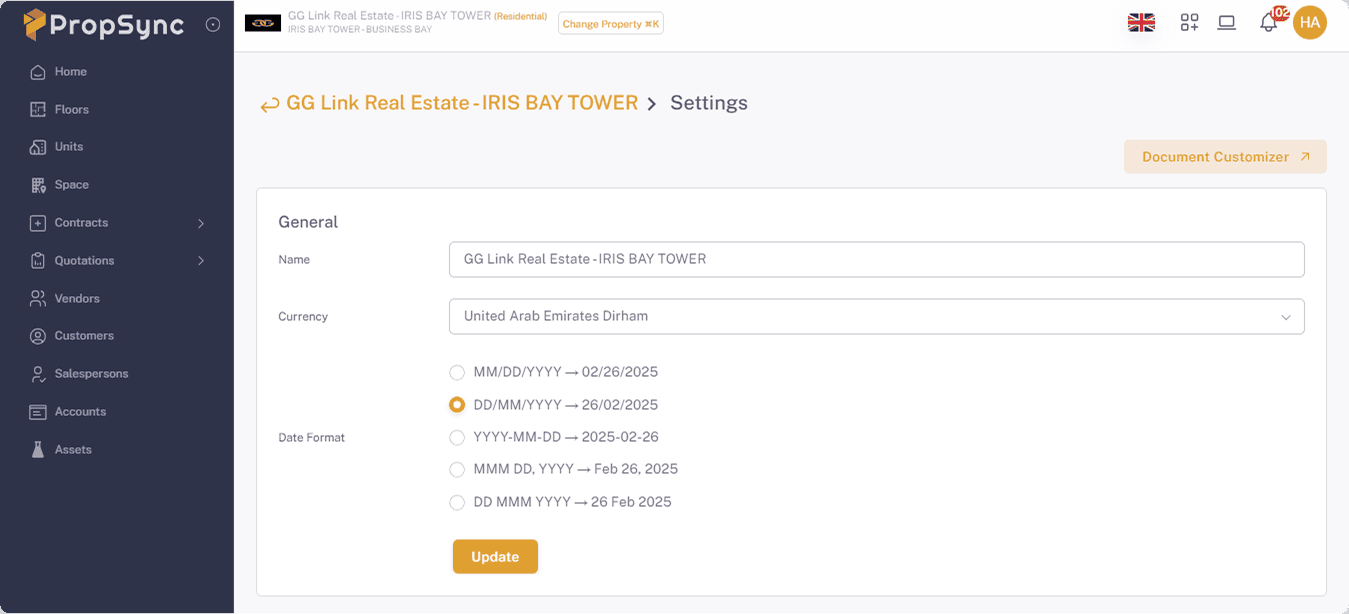The height and width of the screenshot is (614, 1349).
Task: Select DD/MM/YYYY date format
Action: pyautogui.click(x=457, y=405)
